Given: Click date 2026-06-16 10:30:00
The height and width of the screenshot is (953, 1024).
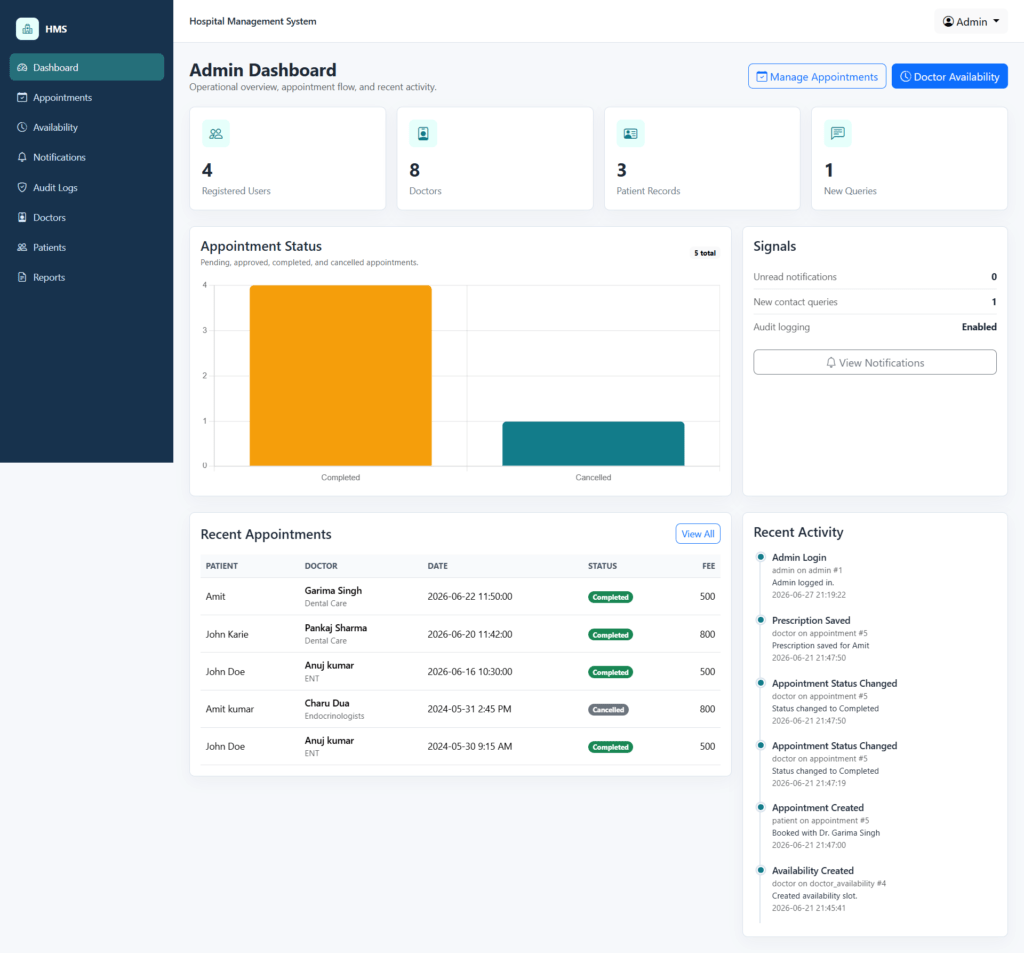Looking at the screenshot, I should [470, 671].
